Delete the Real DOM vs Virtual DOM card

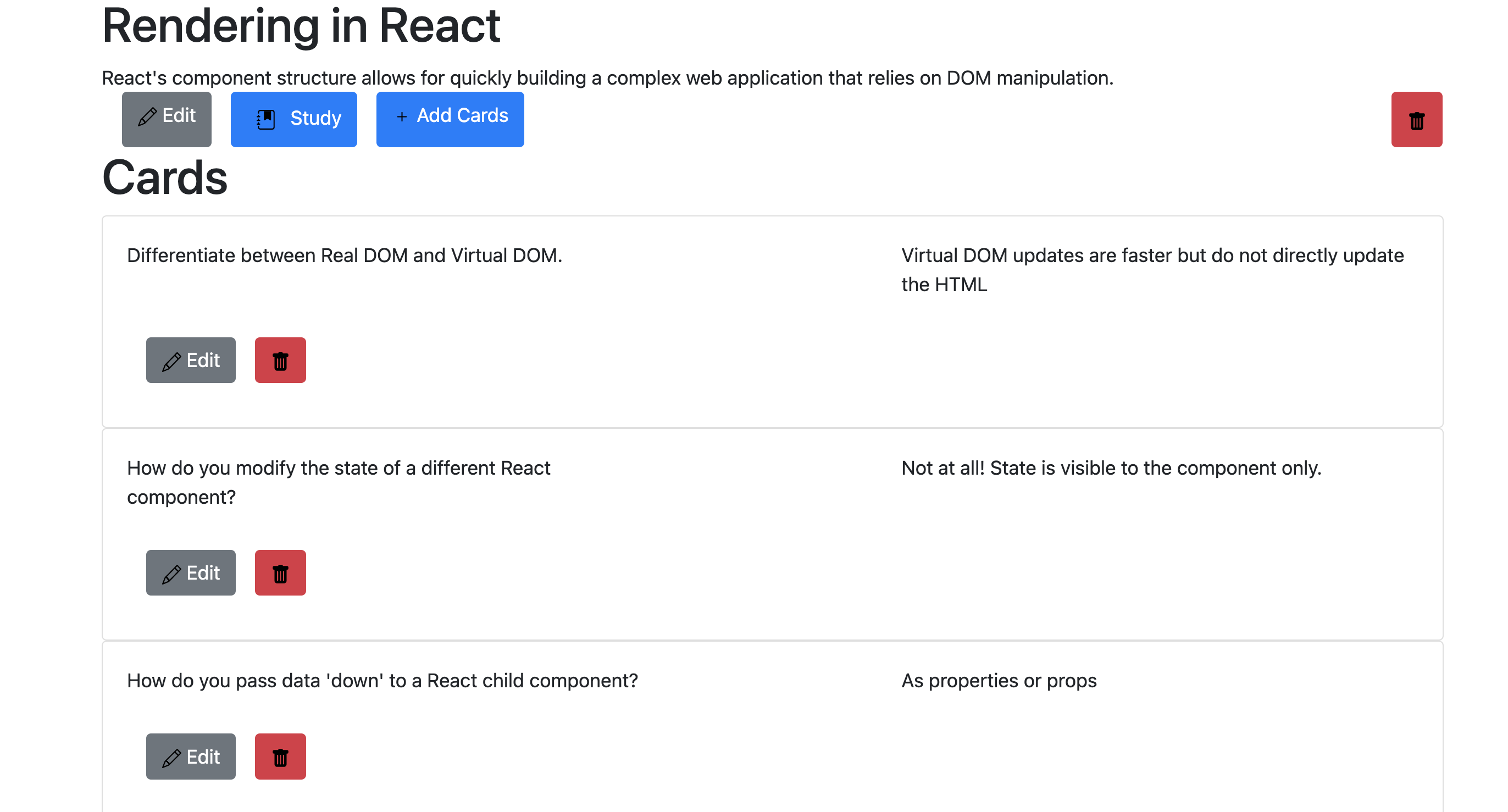[x=280, y=360]
